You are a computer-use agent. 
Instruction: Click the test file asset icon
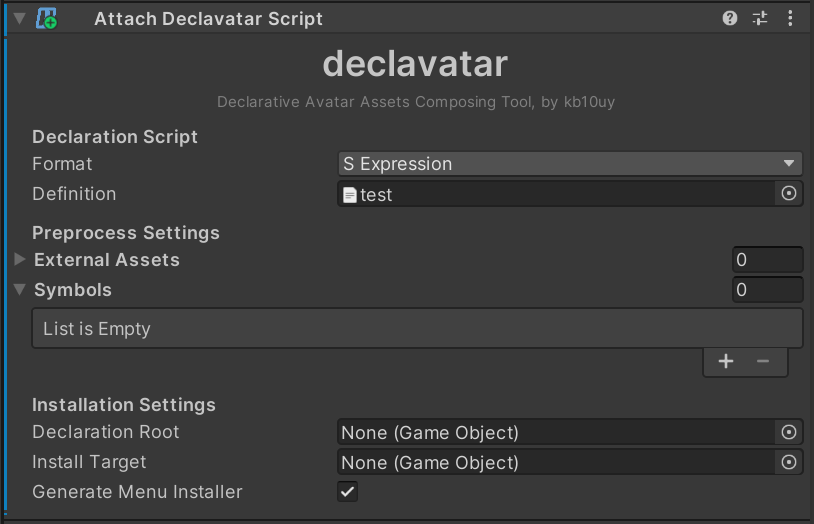point(349,195)
